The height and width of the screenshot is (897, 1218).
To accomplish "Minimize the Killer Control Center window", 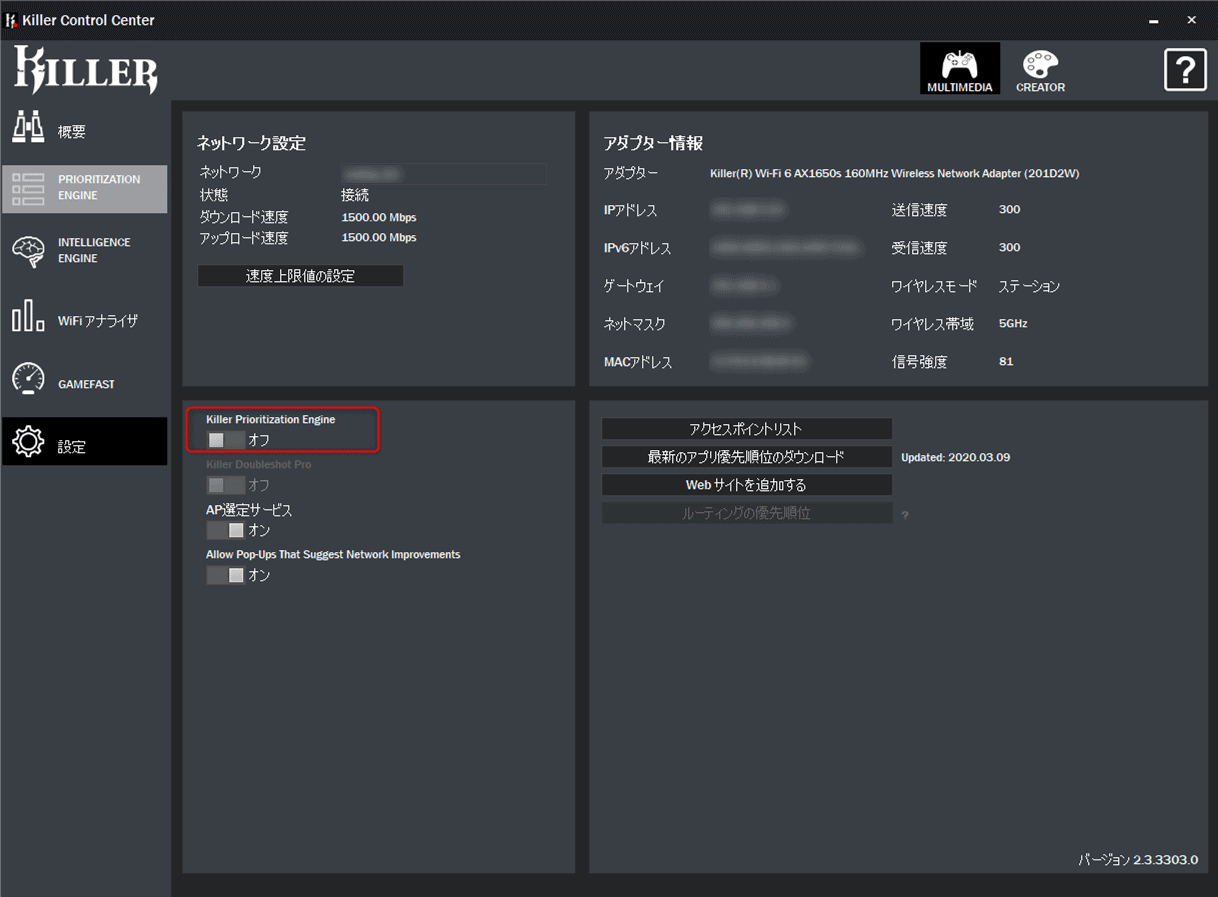I will tap(1155, 20).
